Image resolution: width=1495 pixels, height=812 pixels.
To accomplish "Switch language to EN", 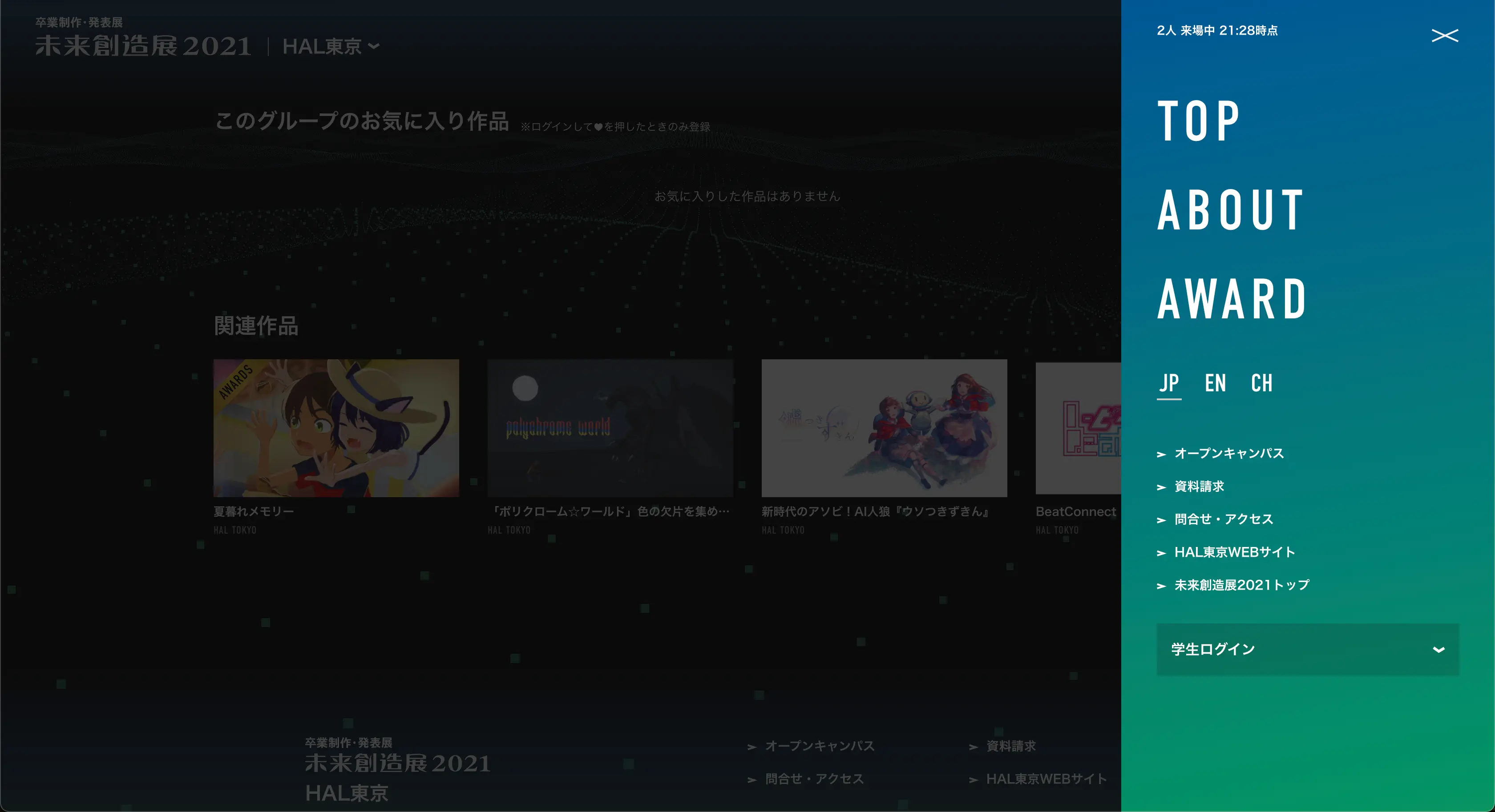I will [x=1215, y=383].
